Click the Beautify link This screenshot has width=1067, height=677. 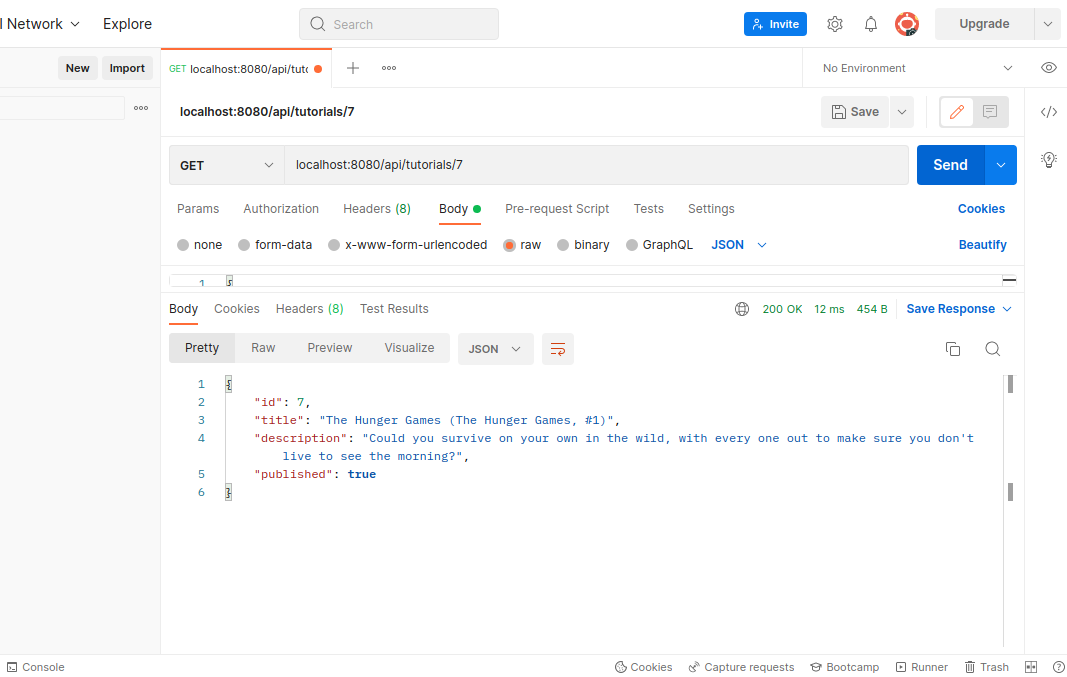[982, 245]
